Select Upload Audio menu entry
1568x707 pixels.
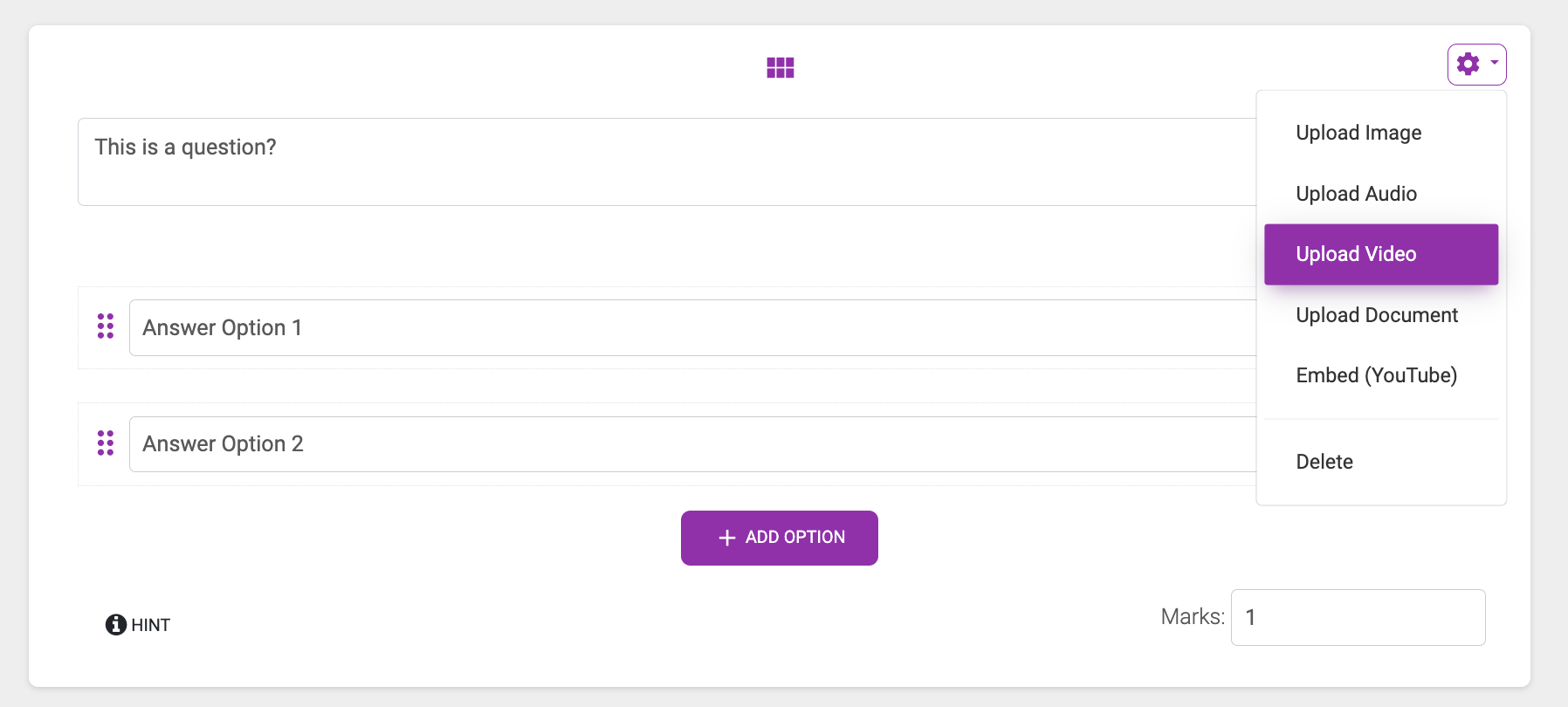coord(1356,194)
